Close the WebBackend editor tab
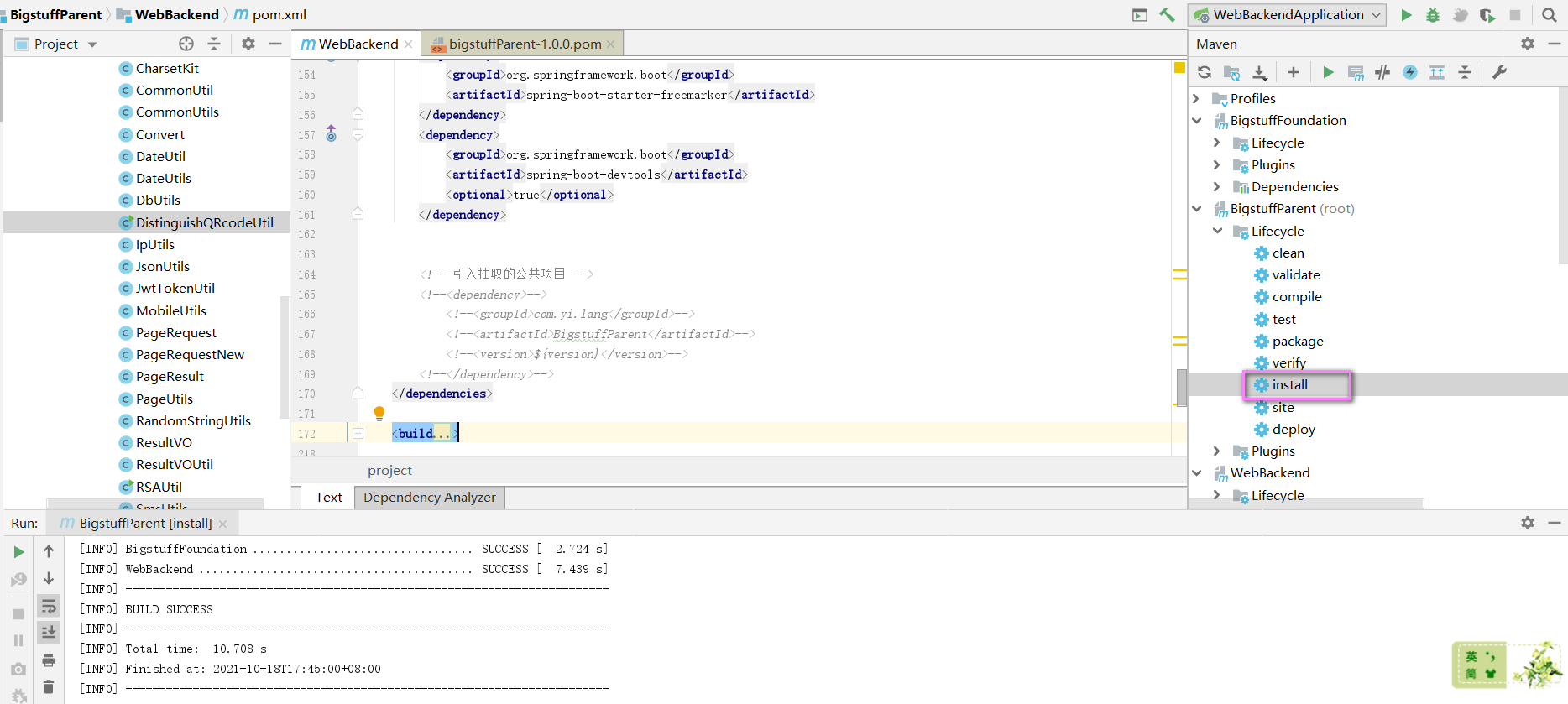This screenshot has height=704, width=1568. tap(409, 44)
